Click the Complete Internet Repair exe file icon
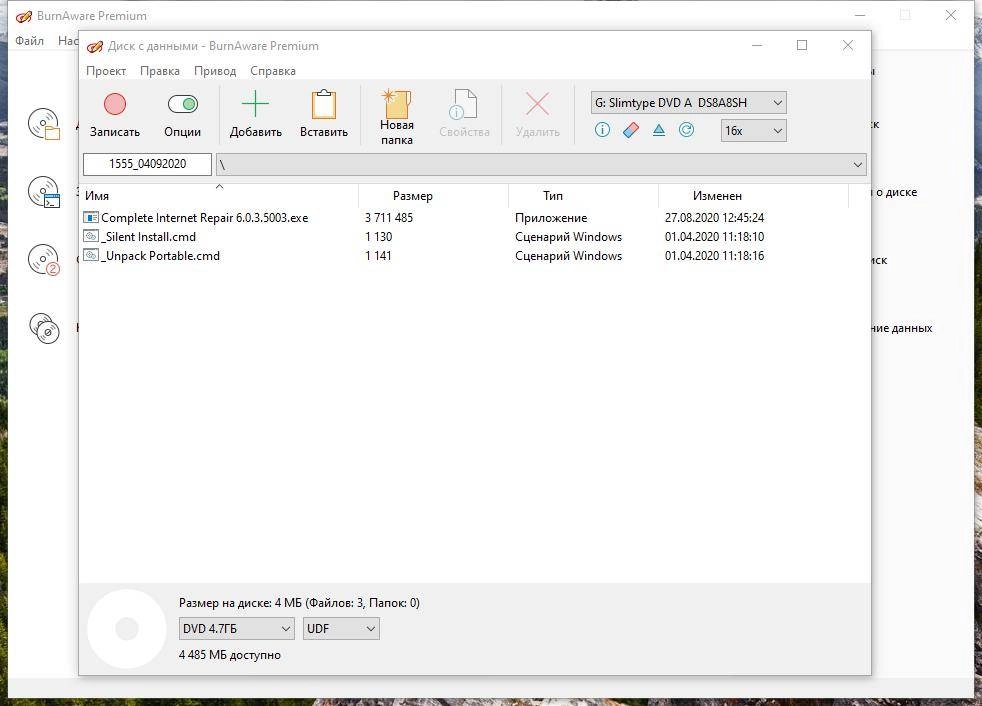The width and height of the screenshot is (982, 706). click(91, 217)
